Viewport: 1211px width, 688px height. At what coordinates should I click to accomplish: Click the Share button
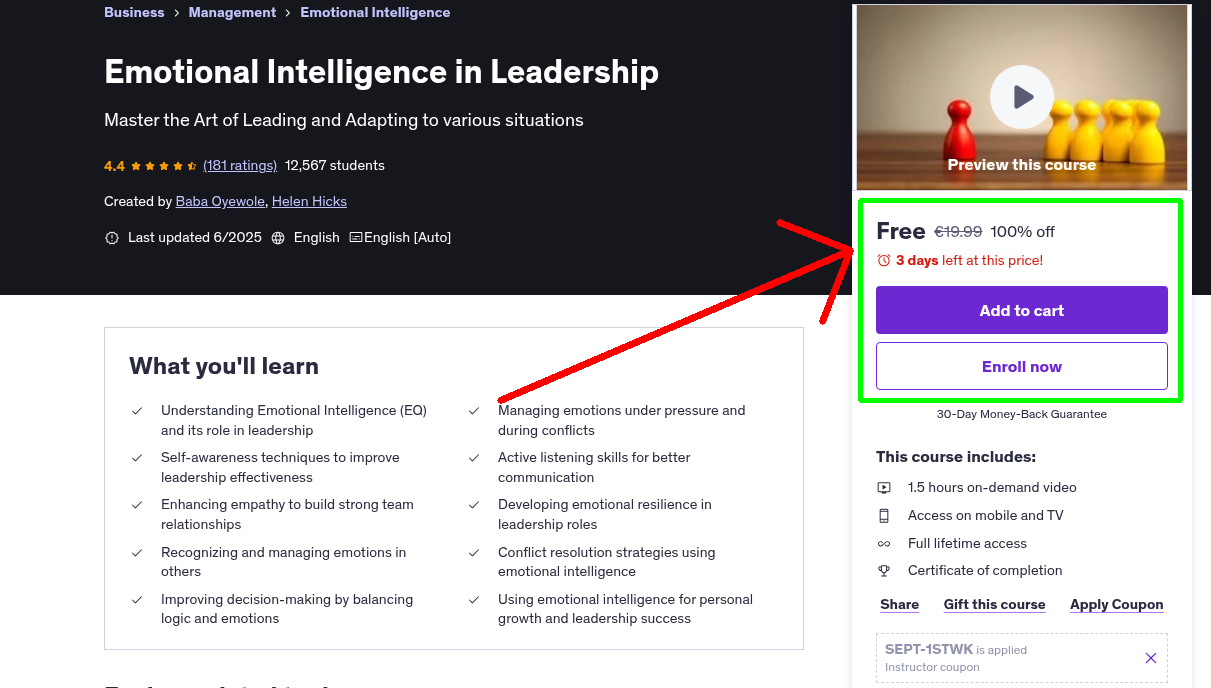coord(900,604)
